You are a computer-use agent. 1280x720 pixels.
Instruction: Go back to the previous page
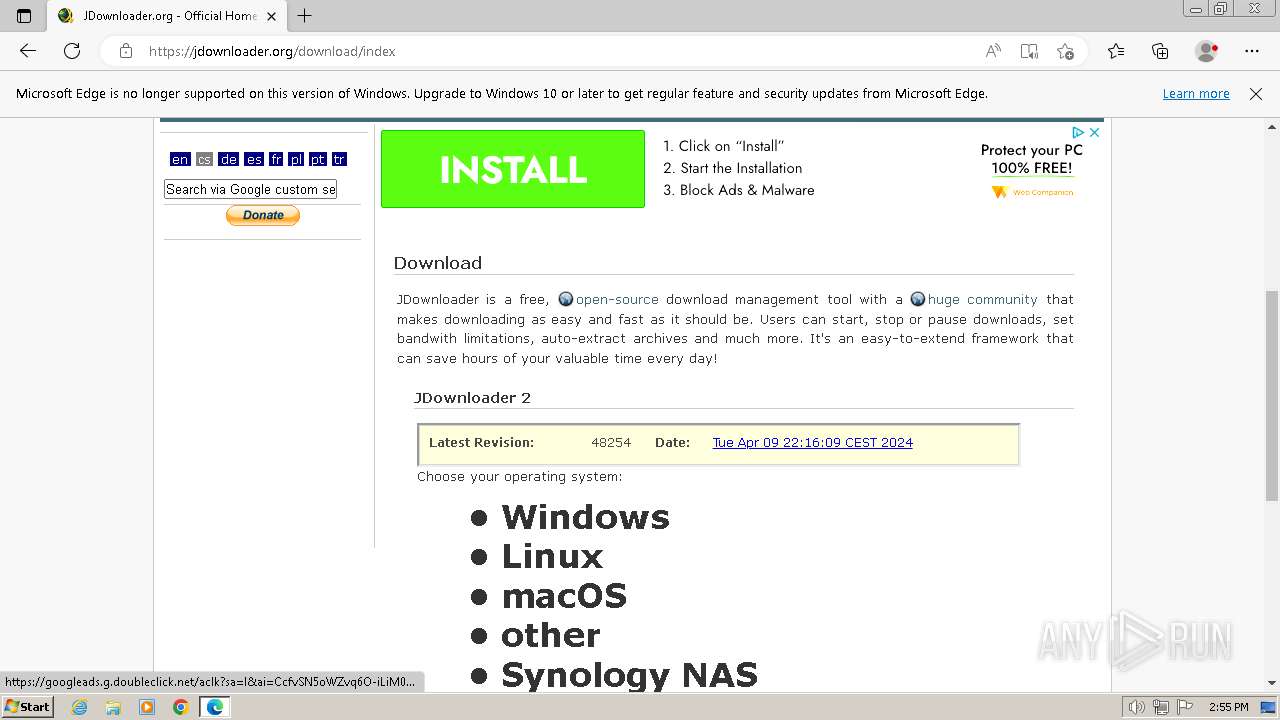(28, 51)
